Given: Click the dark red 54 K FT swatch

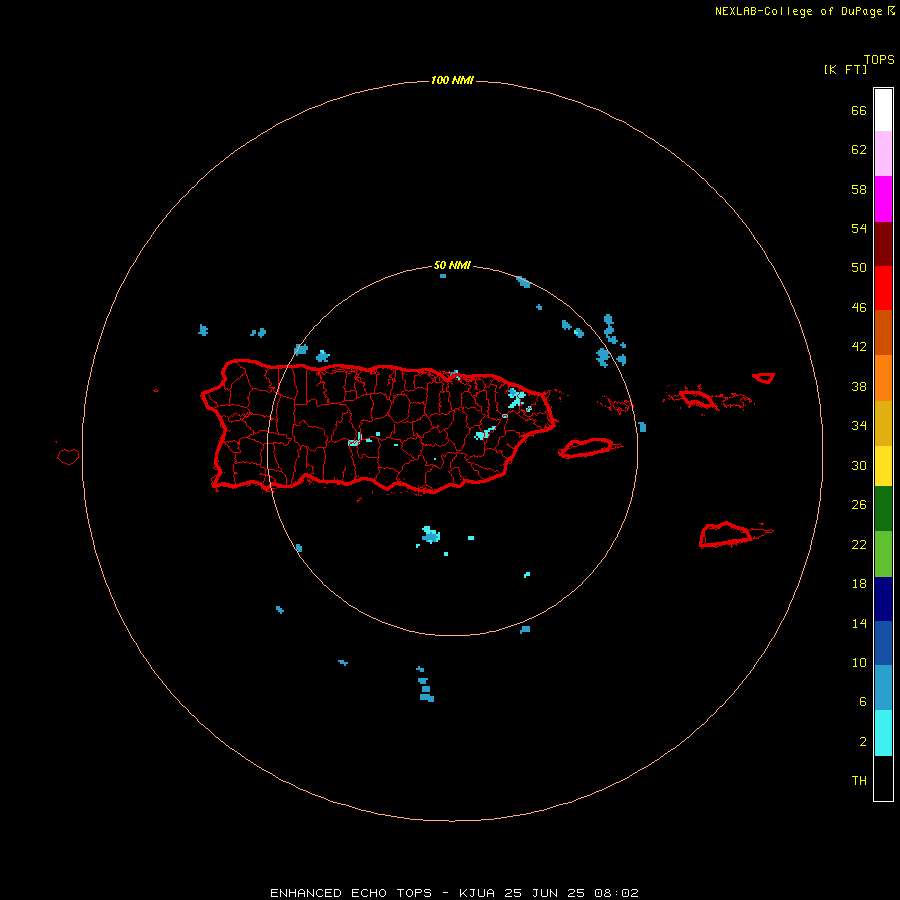Looking at the screenshot, I should 883,244.
